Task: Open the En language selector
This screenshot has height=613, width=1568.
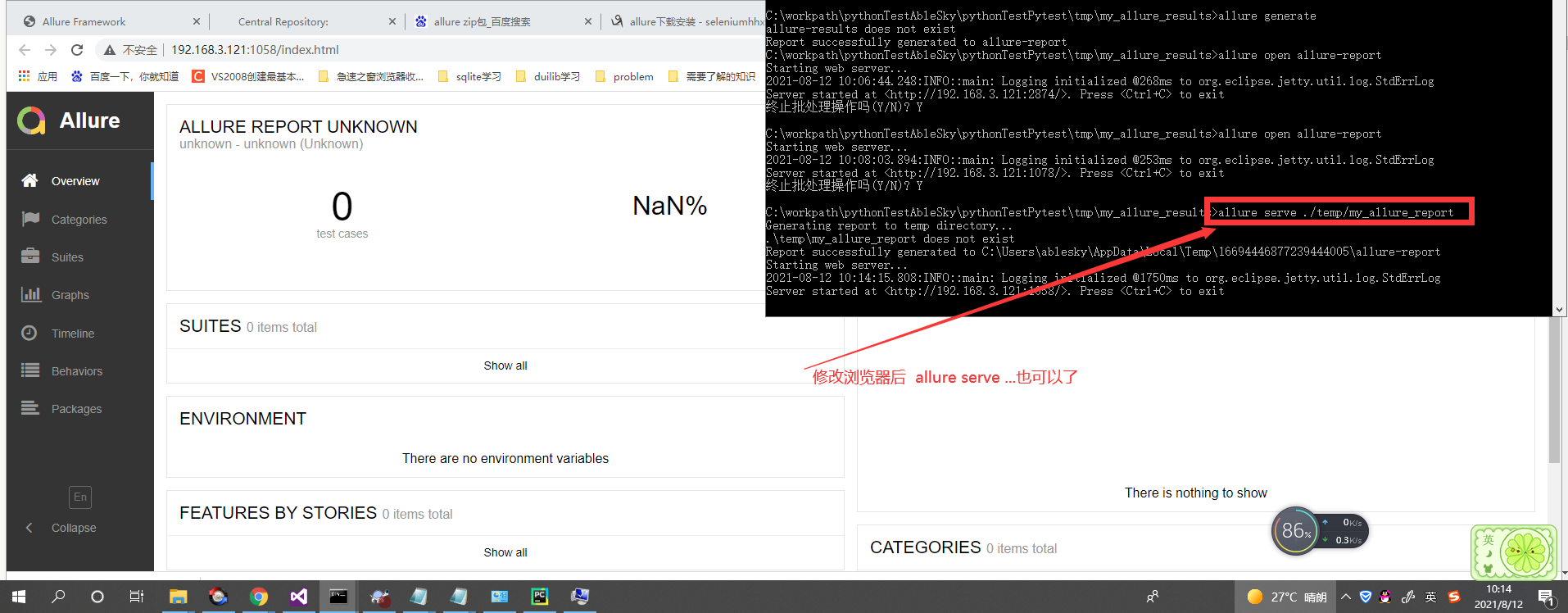Action: pyautogui.click(x=80, y=497)
